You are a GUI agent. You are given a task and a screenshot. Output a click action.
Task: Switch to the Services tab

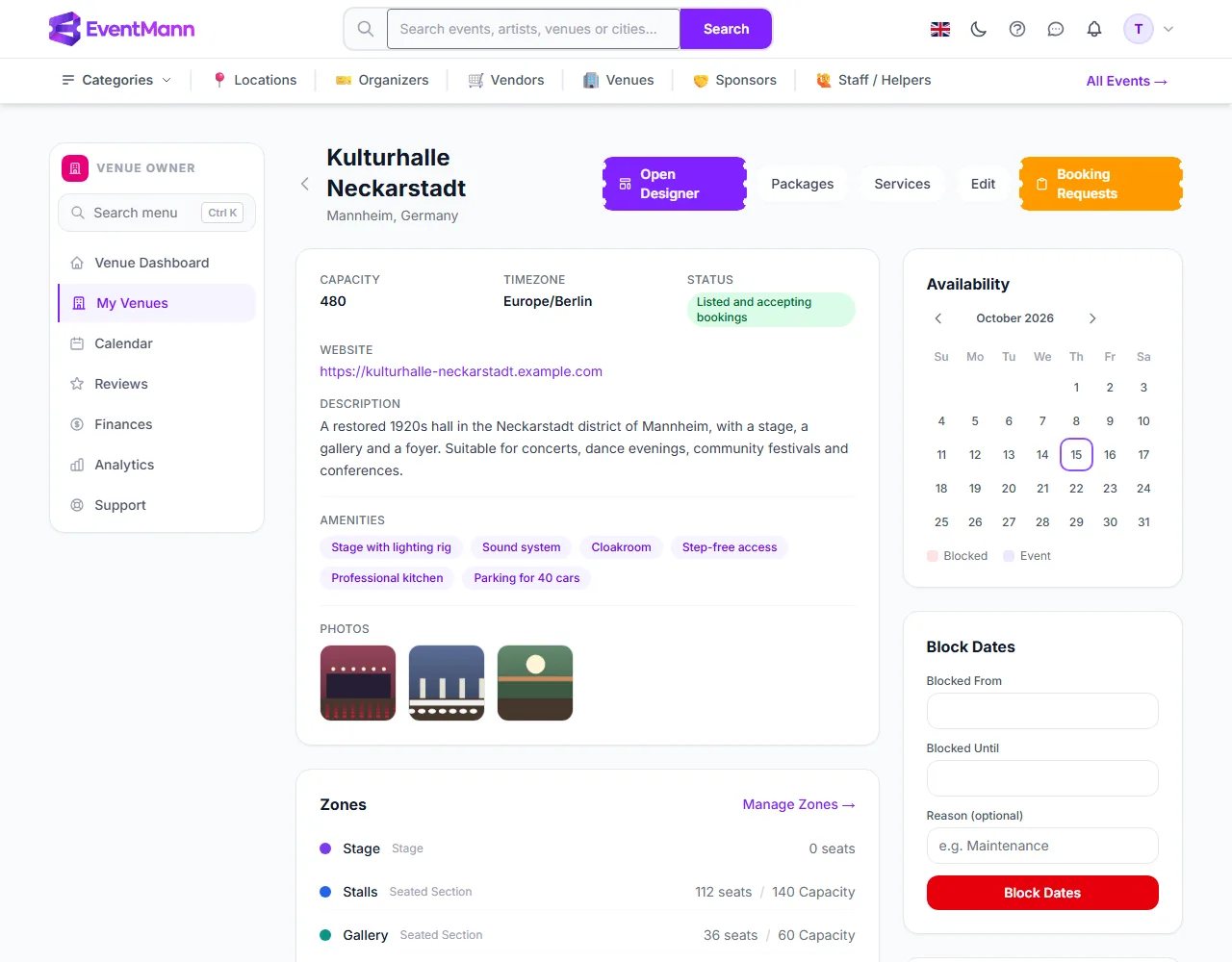click(902, 184)
